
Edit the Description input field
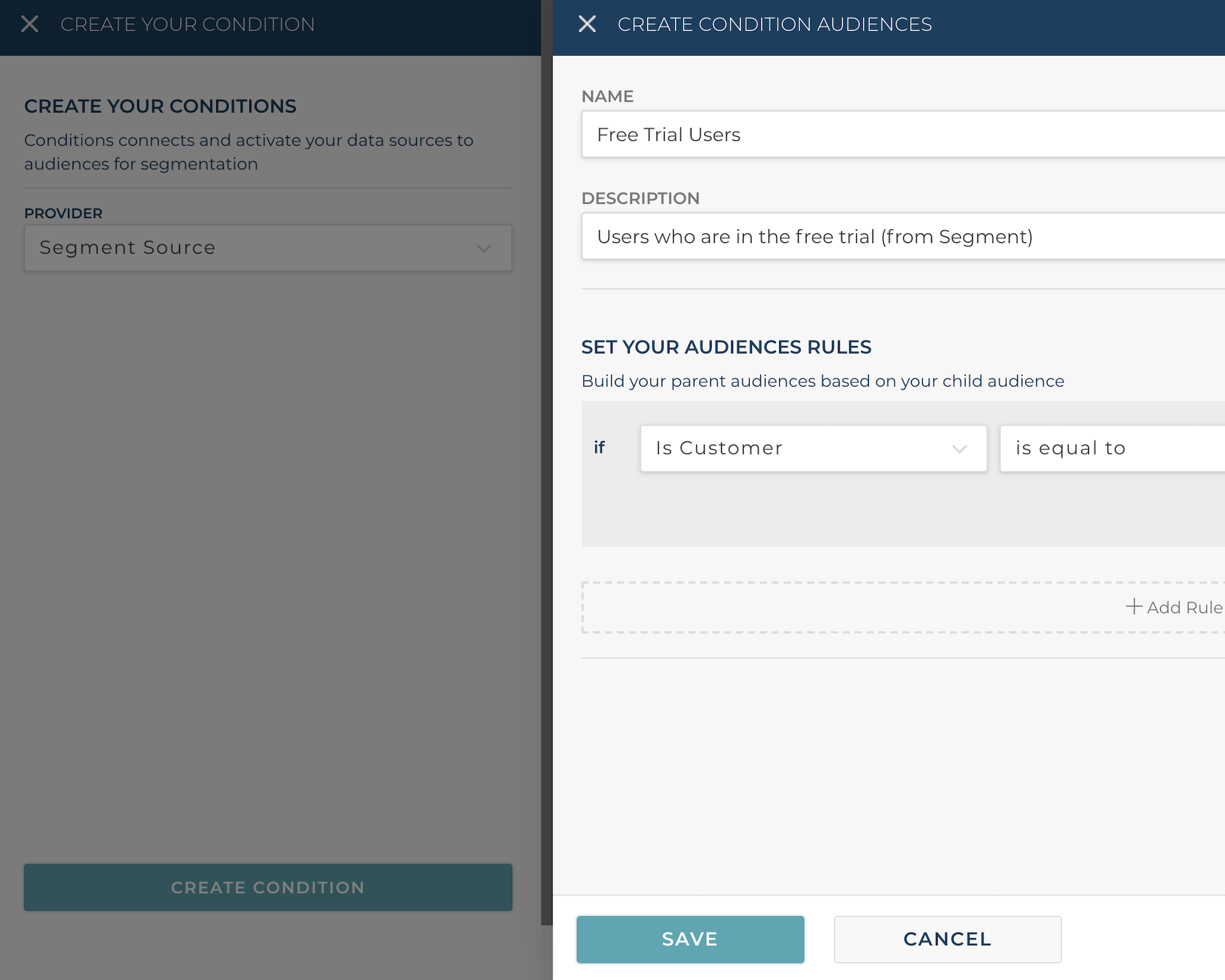[x=903, y=236]
